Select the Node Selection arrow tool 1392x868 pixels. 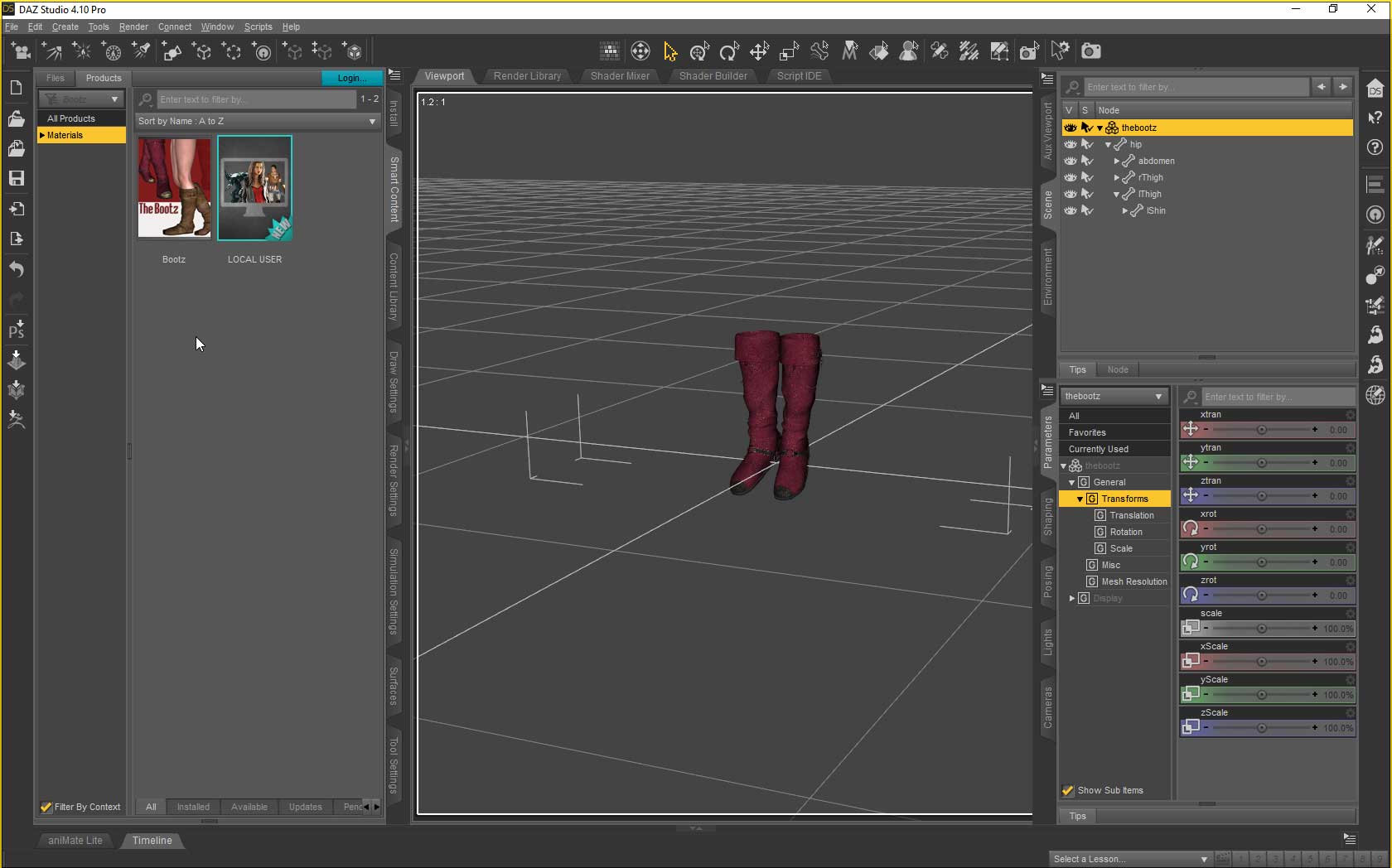670,51
